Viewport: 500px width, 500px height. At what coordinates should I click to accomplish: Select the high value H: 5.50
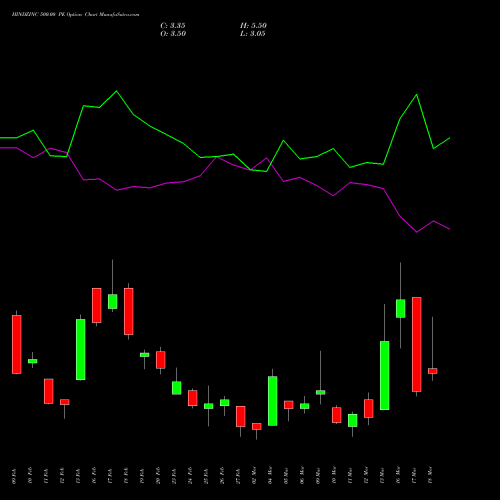(253, 26)
